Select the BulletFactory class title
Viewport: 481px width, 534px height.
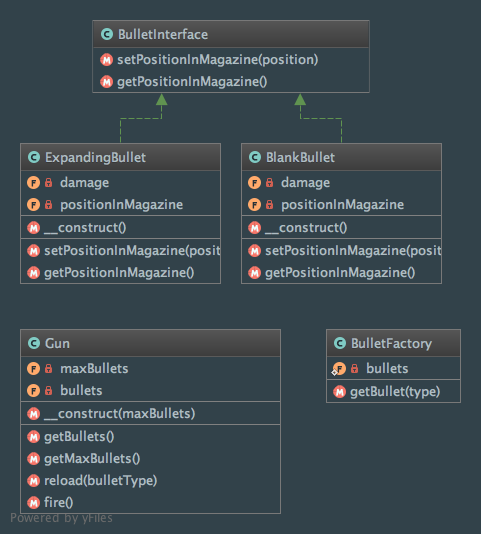coord(391,343)
